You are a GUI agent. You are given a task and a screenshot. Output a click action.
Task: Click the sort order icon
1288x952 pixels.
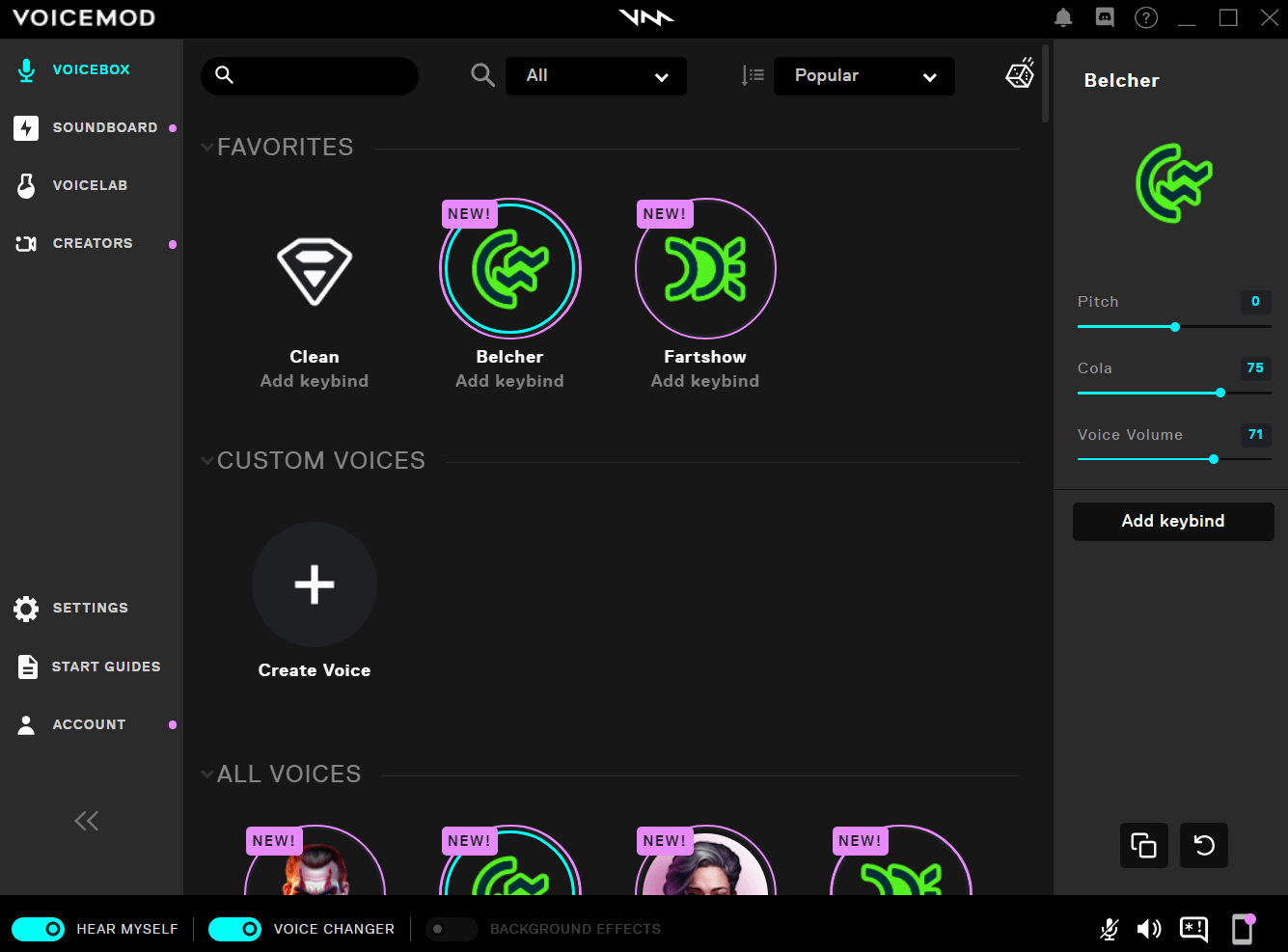tap(753, 75)
